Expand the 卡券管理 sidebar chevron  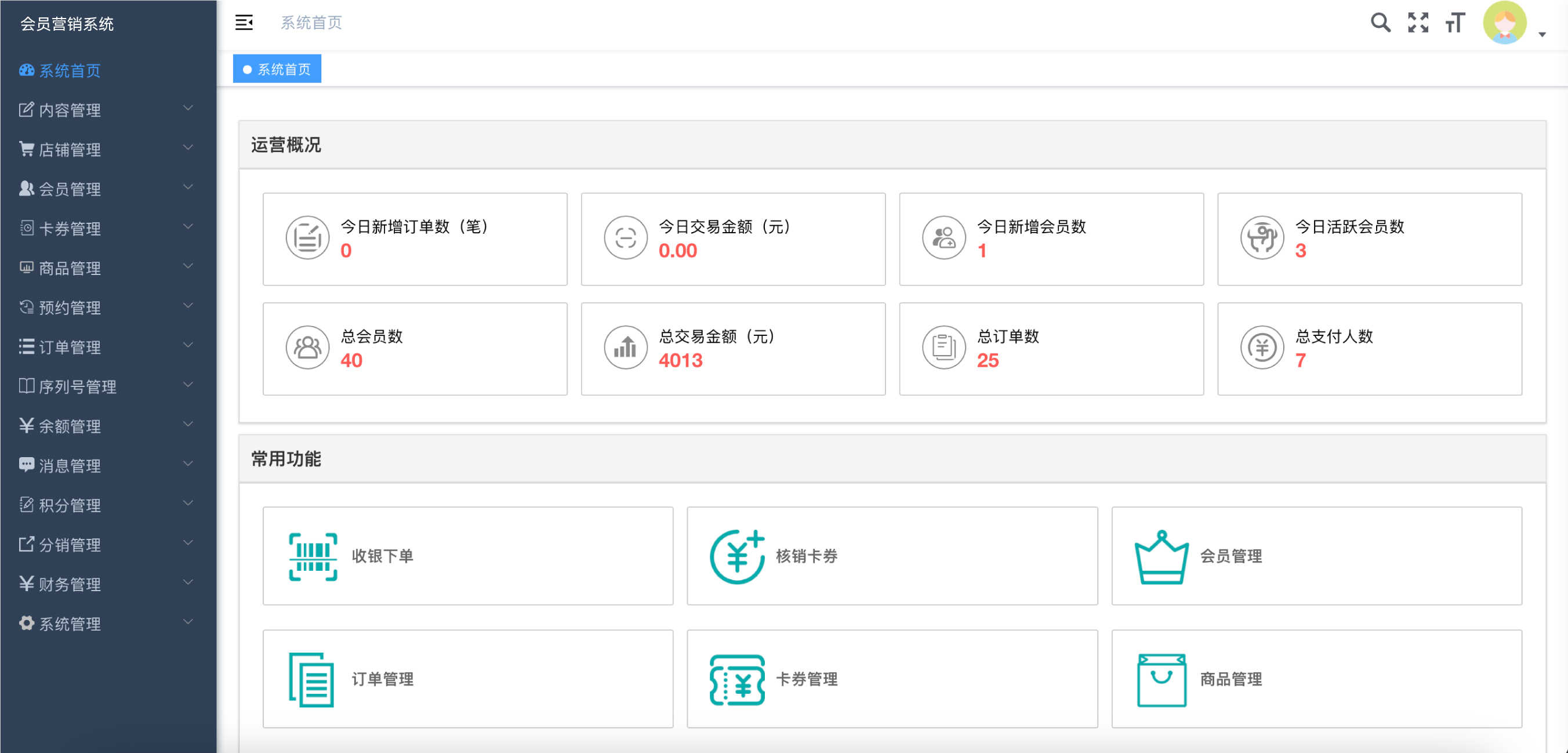(188, 226)
